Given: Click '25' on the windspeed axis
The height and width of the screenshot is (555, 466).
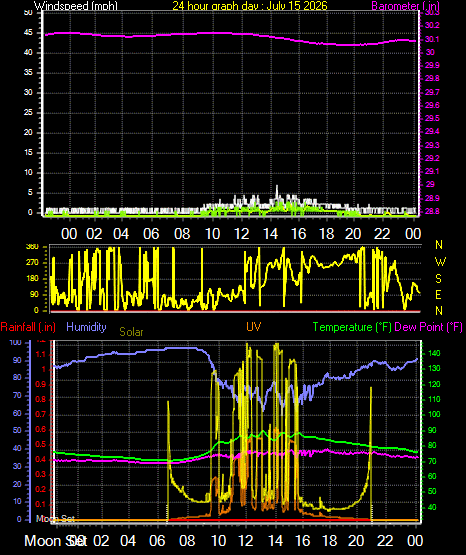Looking at the screenshot, I should (x=28, y=113).
